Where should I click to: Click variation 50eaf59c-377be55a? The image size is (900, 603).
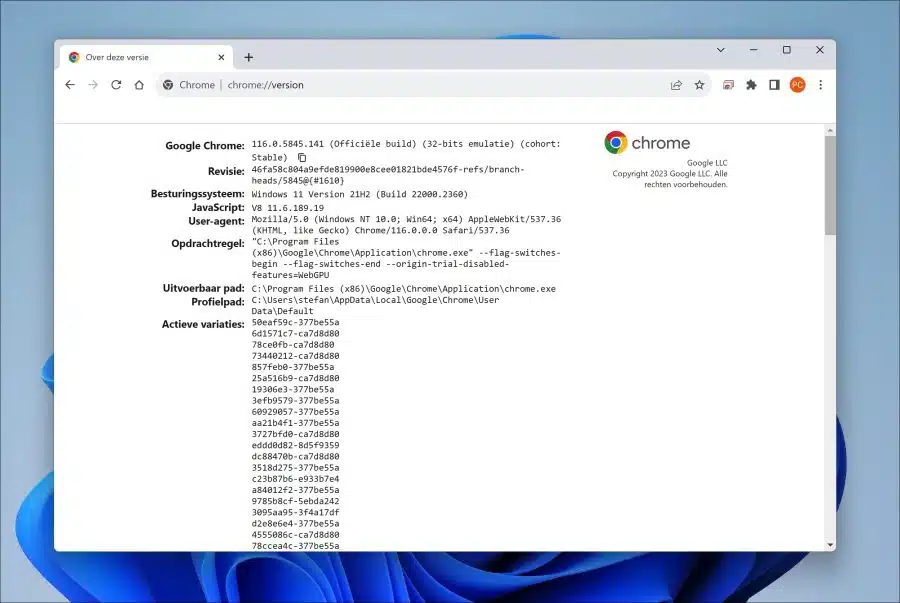click(x=296, y=322)
